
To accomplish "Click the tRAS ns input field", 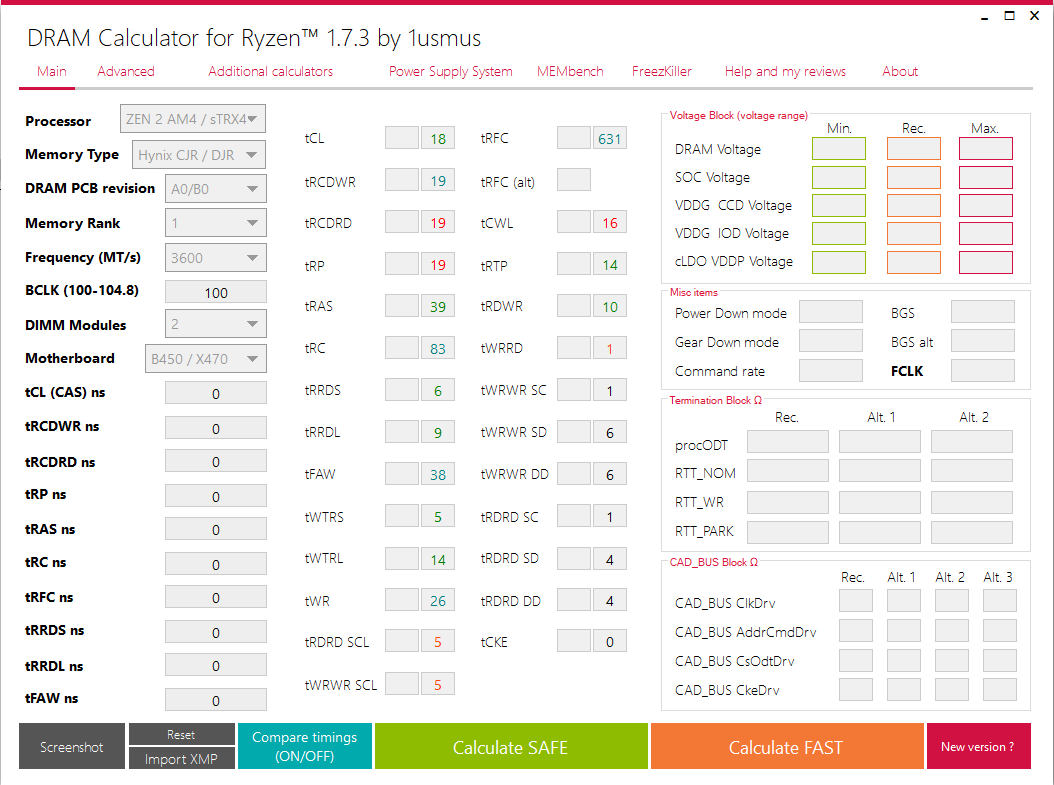I will click(x=216, y=530).
